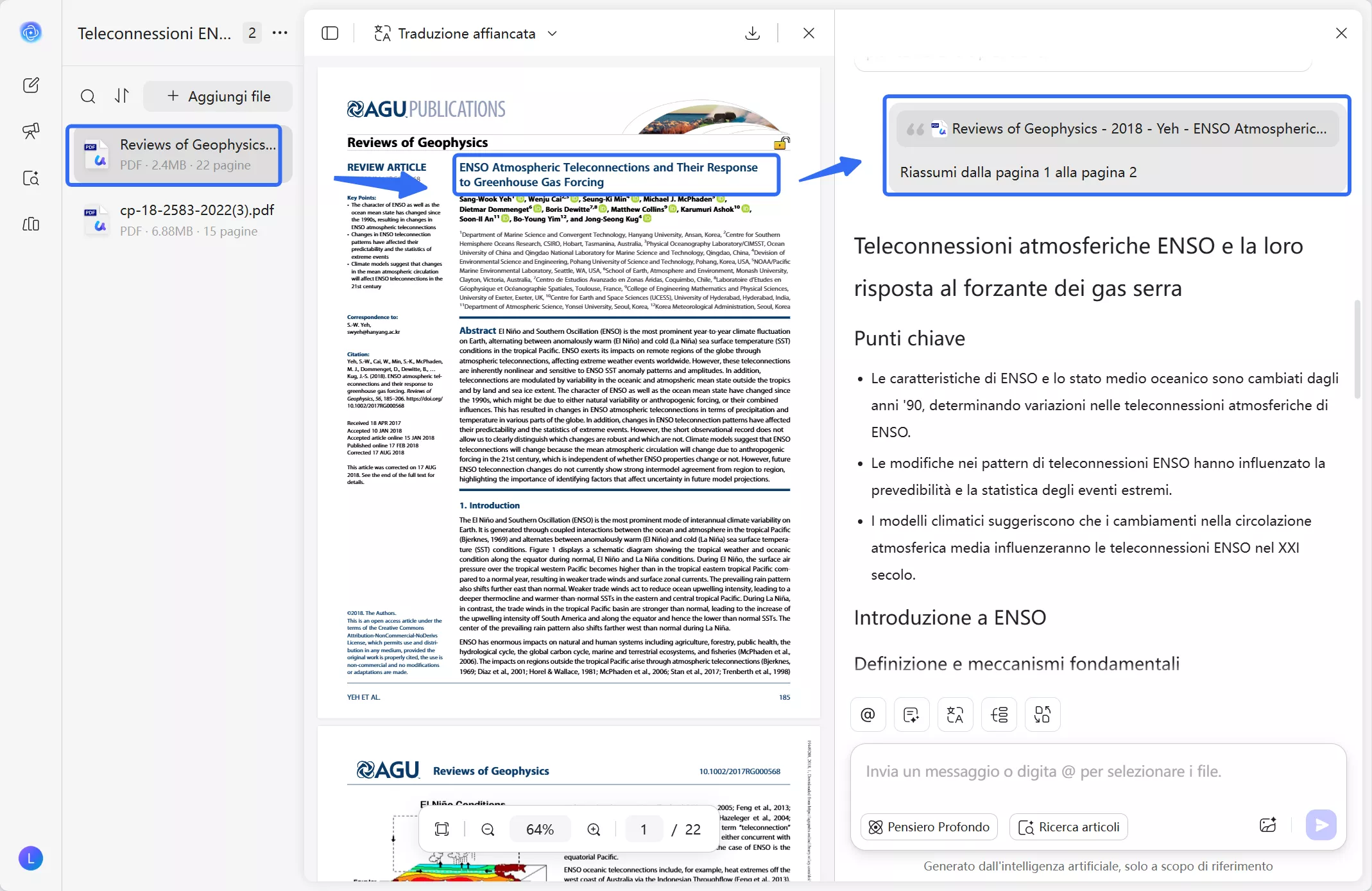Click the Aggiungi file button

218,96
